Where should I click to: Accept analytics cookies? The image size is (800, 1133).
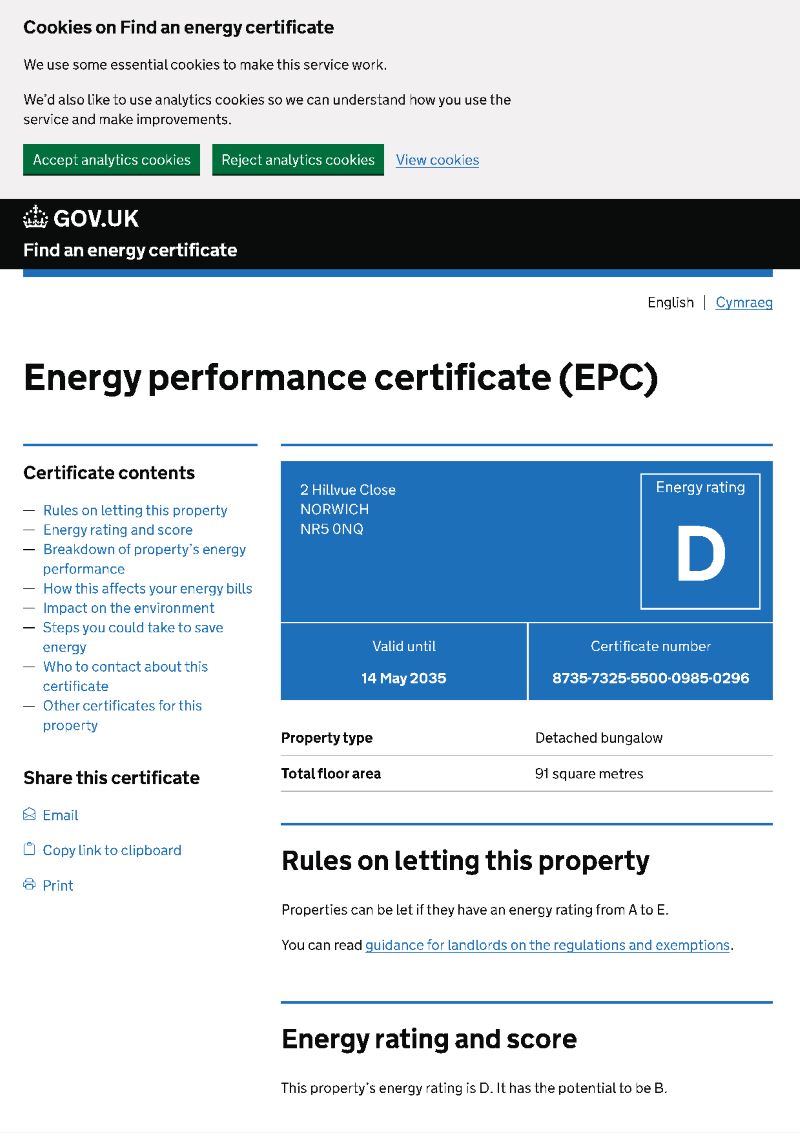111,160
